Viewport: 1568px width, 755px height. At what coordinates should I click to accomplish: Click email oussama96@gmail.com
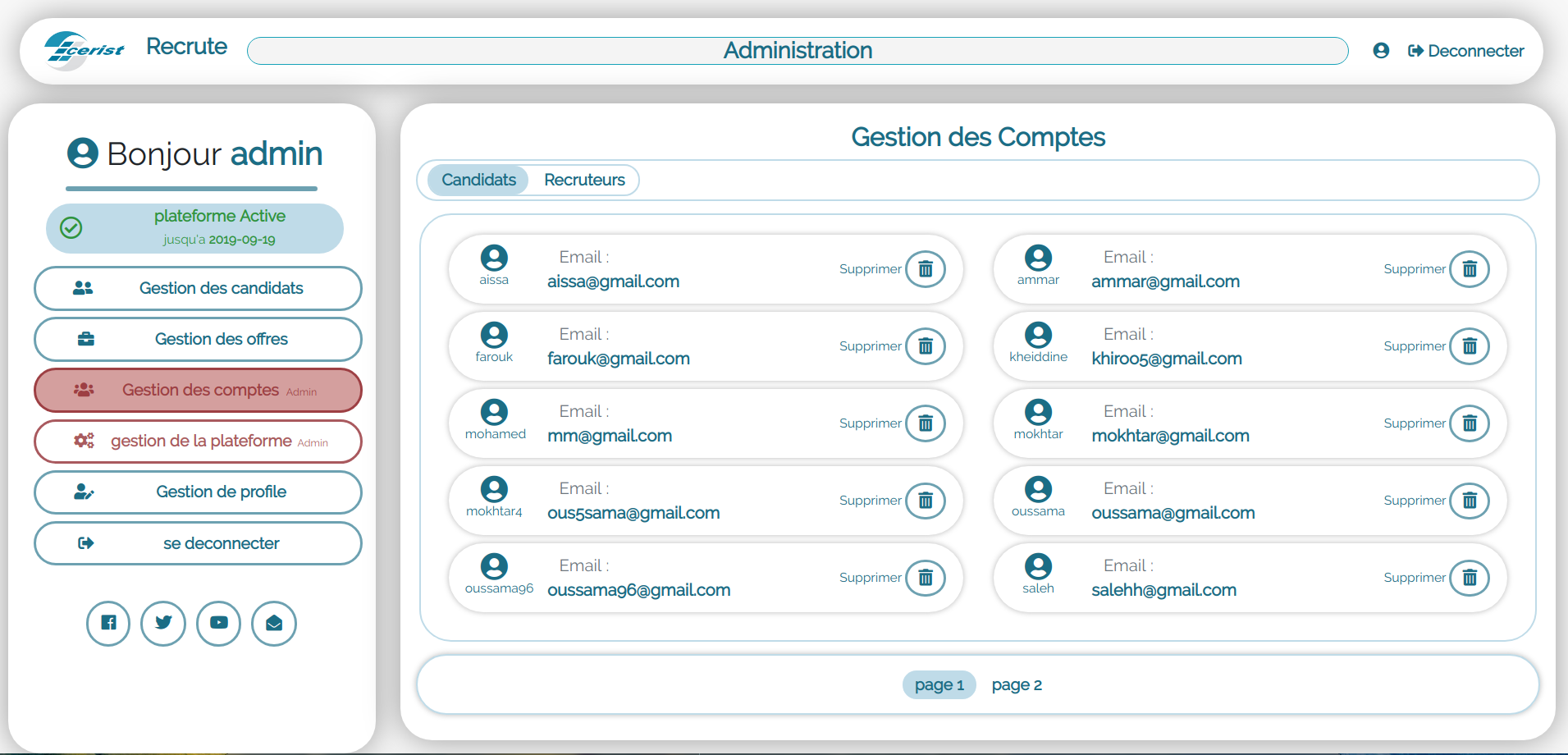[638, 590]
